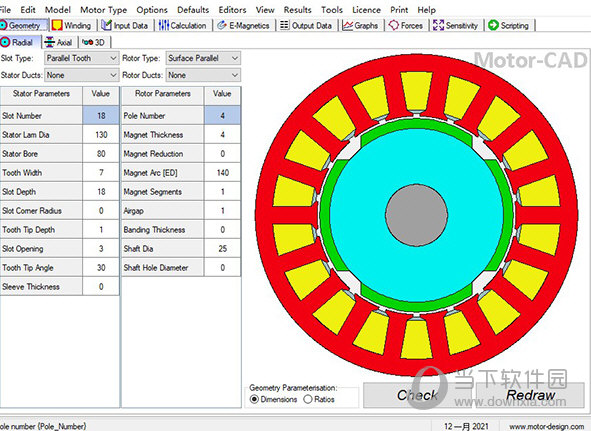Open the Tools menu
This screenshot has height=431, width=591.
tap(332, 10)
